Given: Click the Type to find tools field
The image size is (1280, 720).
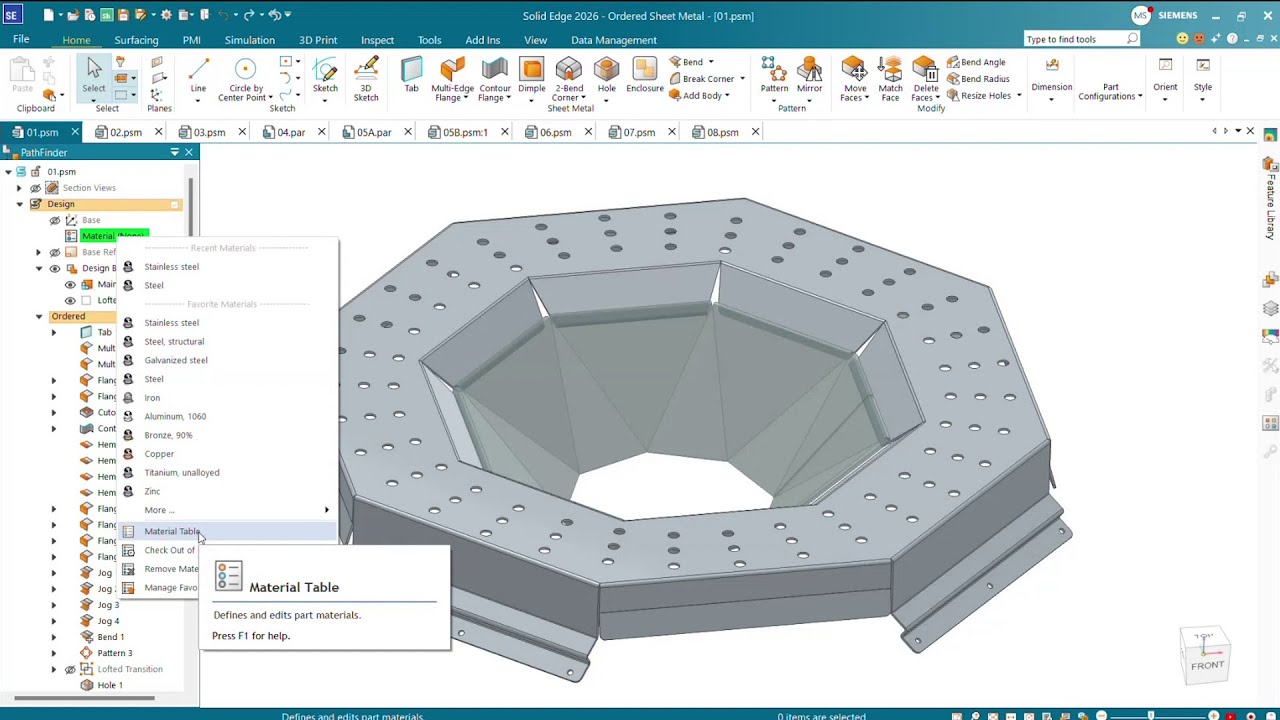Looking at the screenshot, I should (1081, 39).
